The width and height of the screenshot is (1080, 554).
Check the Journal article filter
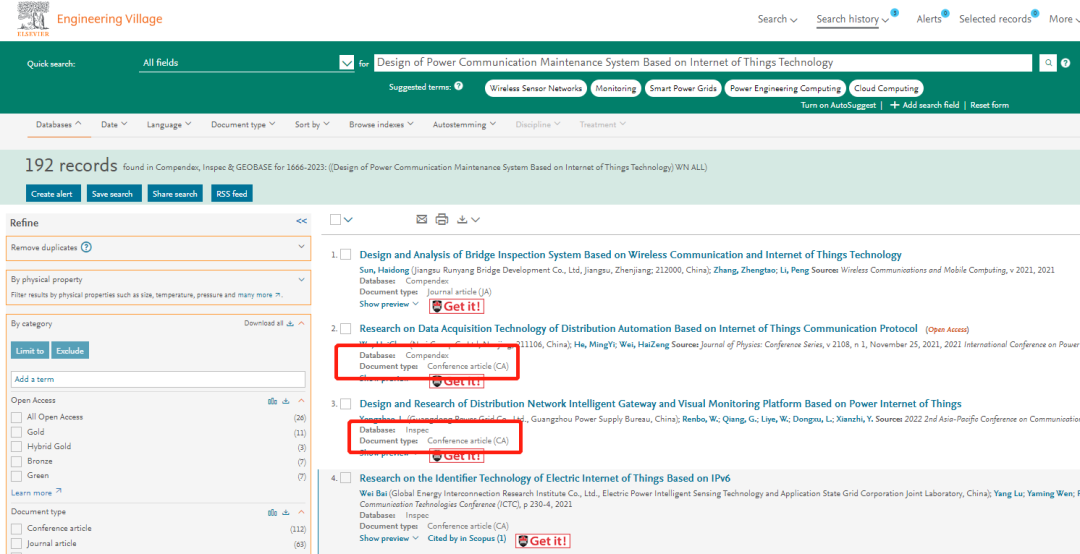tap(17, 544)
